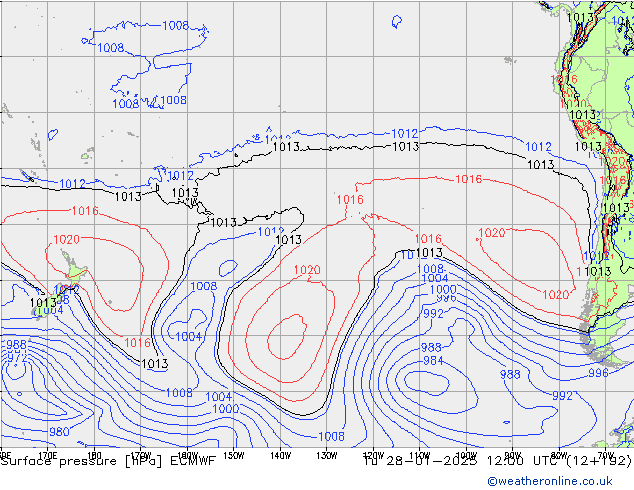Click the 'Tu 28-01-2025 12:00 UTC' forecast timestamp
634x490 pixels.
(461, 461)
